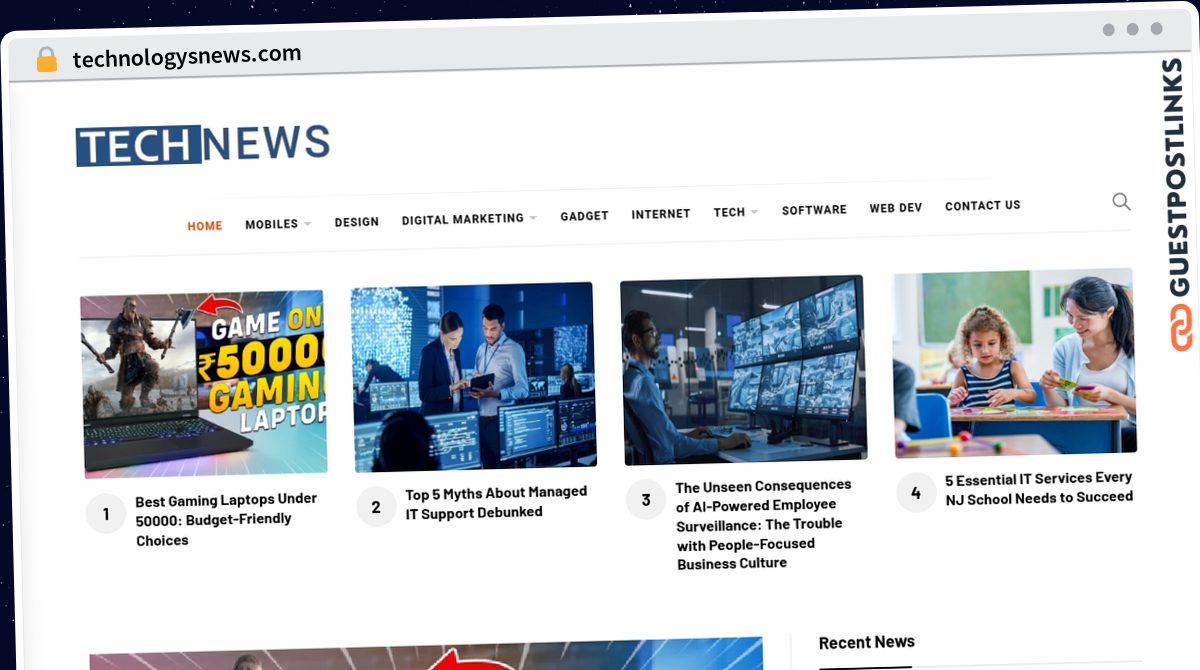Click the number 3 article badge
The width and height of the screenshot is (1200, 670).
(x=646, y=500)
